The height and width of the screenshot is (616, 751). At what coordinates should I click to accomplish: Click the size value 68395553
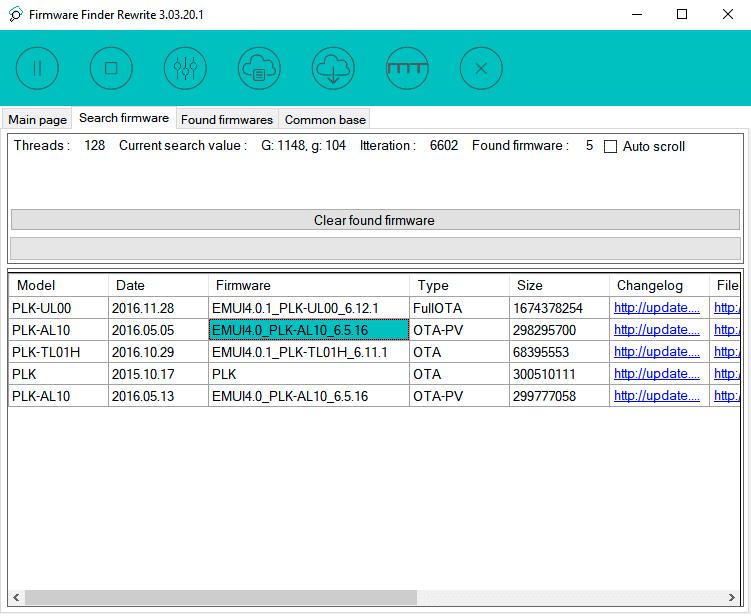click(x=560, y=352)
